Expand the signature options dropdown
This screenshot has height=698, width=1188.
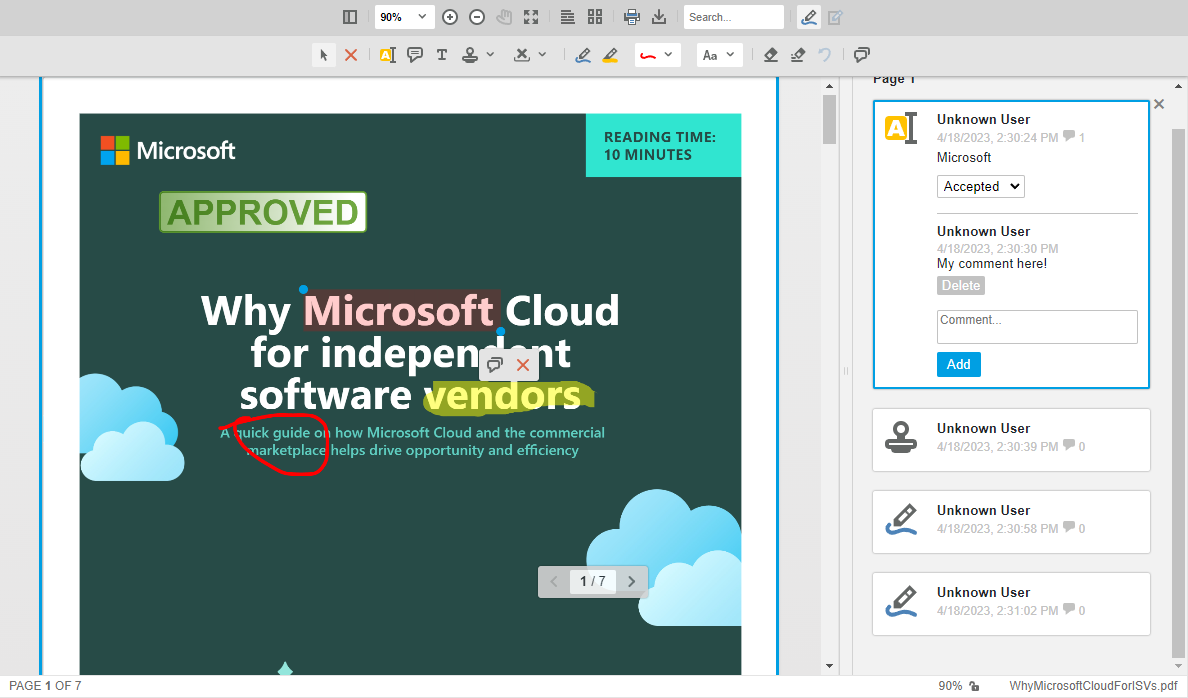click(x=542, y=55)
